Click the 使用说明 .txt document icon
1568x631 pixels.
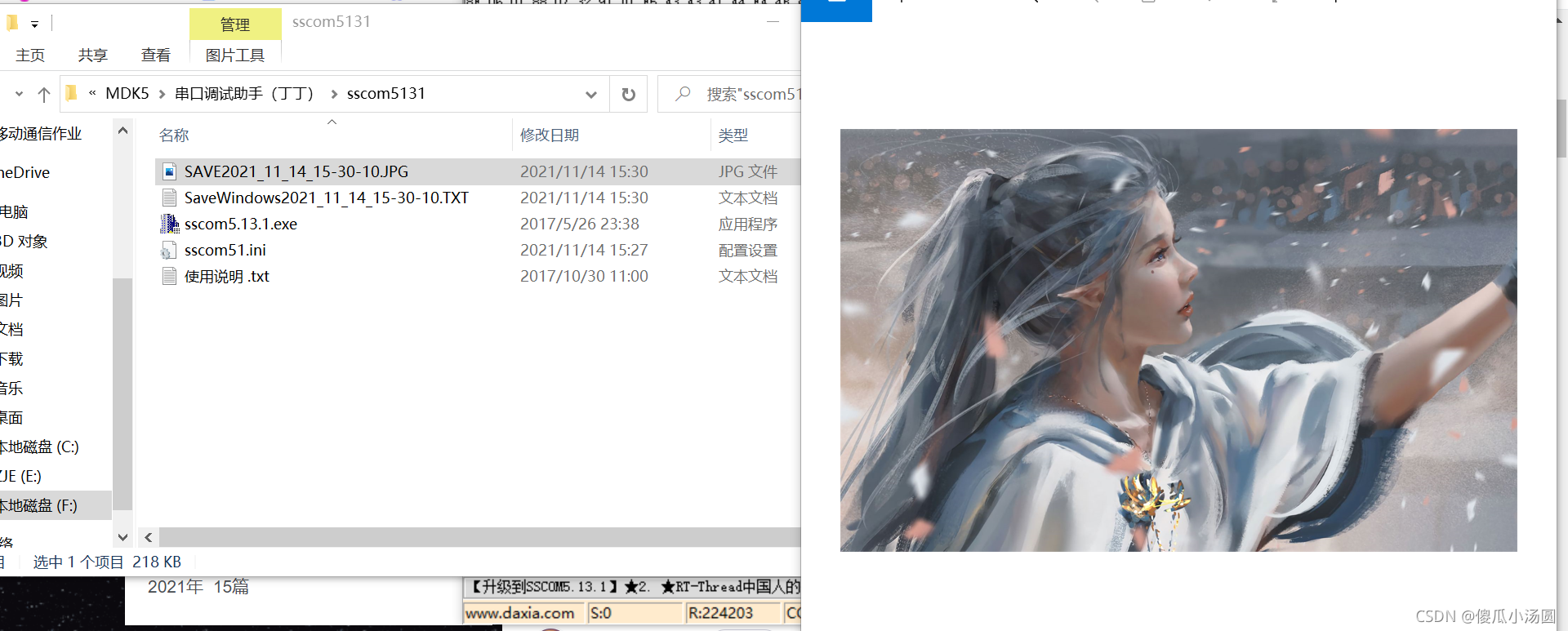point(170,276)
